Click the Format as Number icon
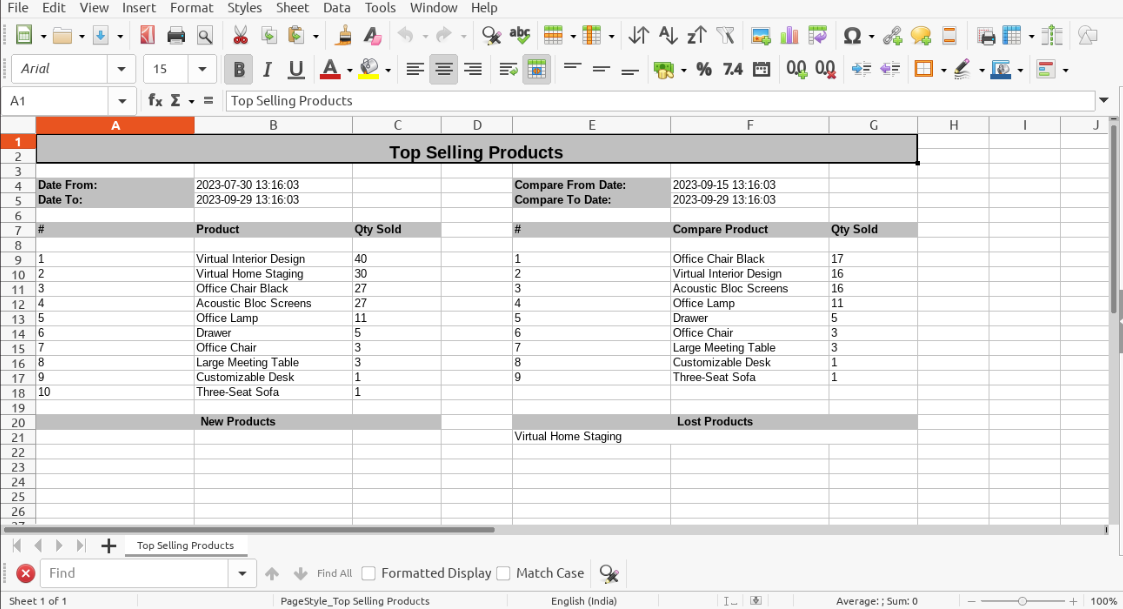The width and height of the screenshot is (1123, 609). click(733, 69)
